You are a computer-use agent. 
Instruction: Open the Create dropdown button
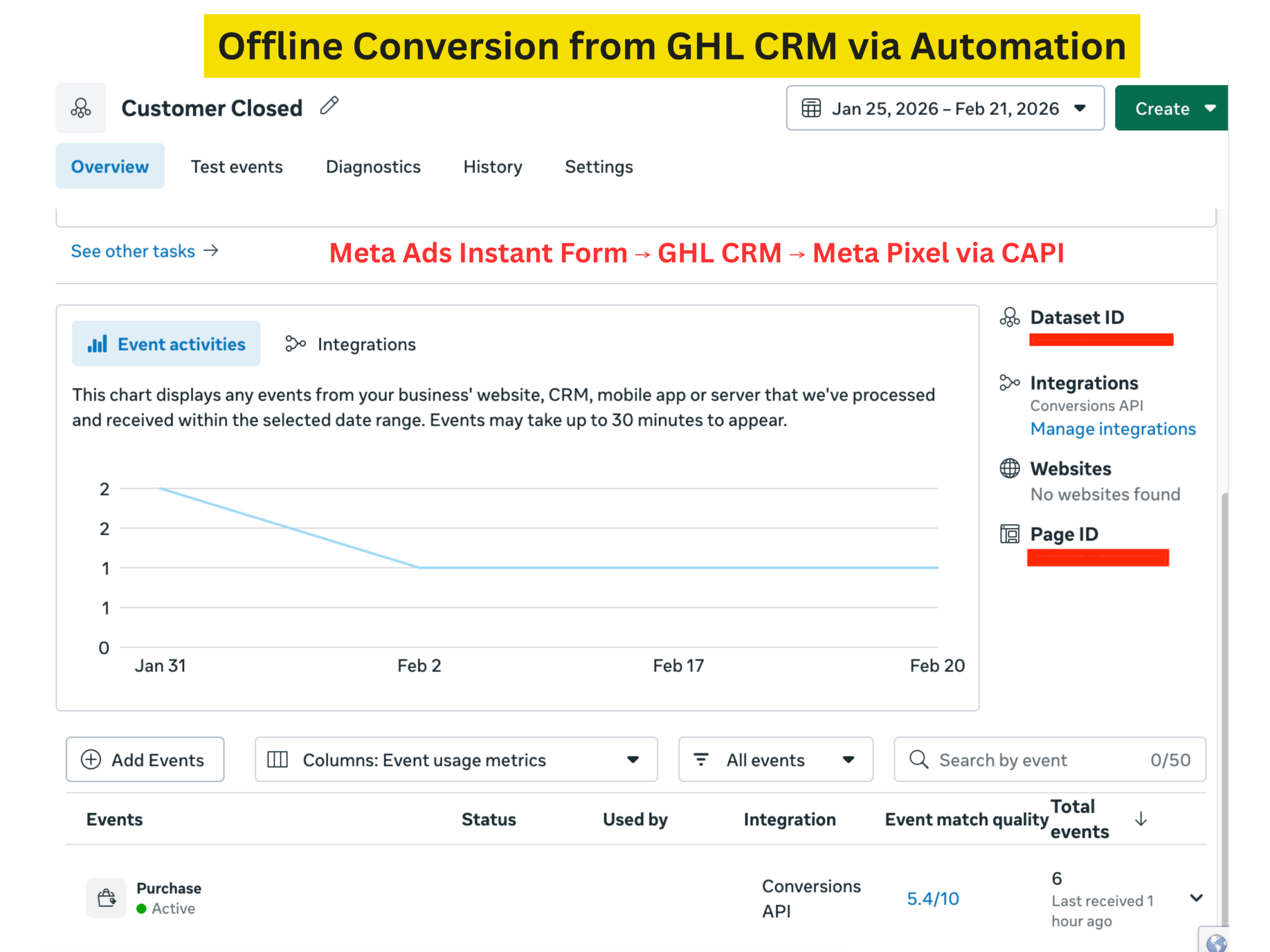click(x=1171, y=109)
